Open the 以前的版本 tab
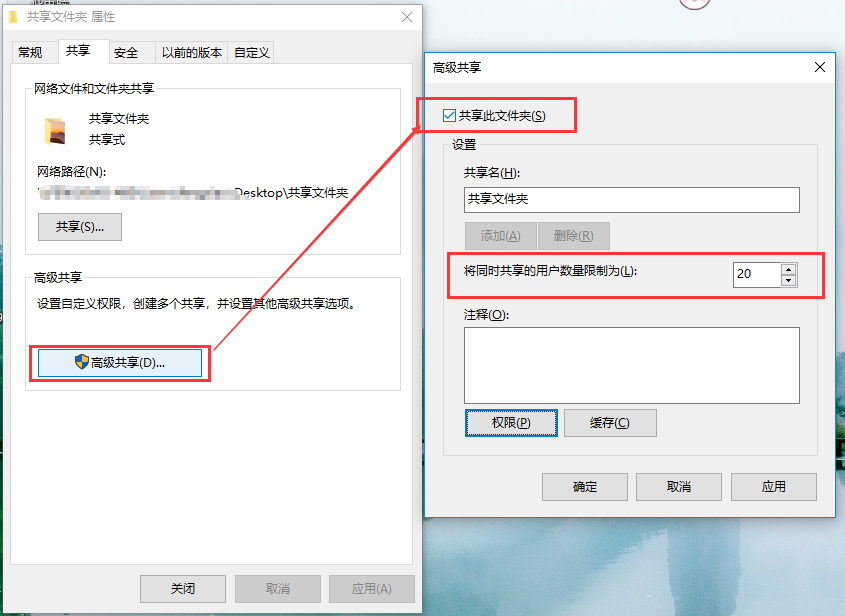Image resolution: width=845 pixels, height=616 pixels. coord(192,52)
